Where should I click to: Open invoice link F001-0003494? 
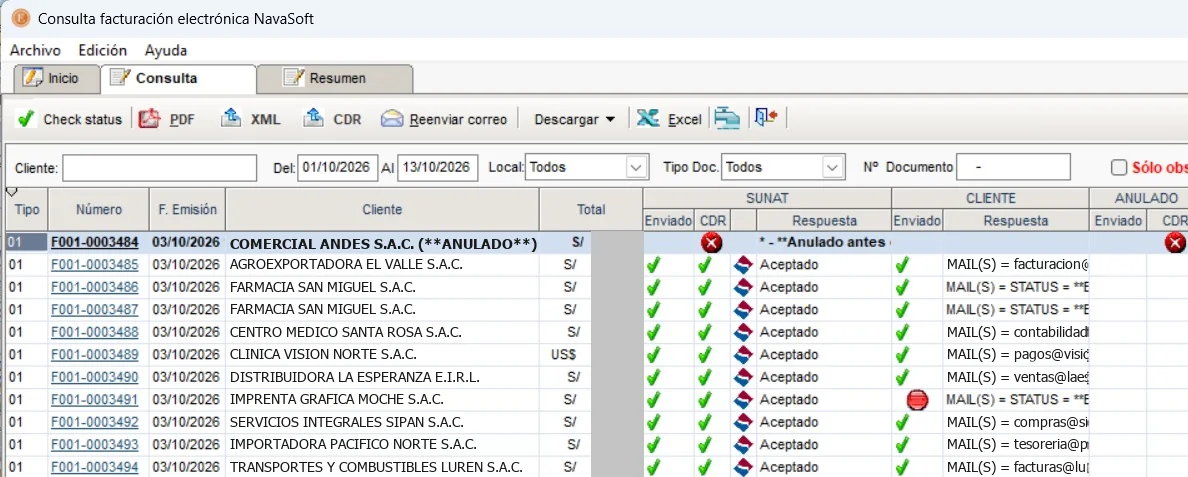point(95,467)
